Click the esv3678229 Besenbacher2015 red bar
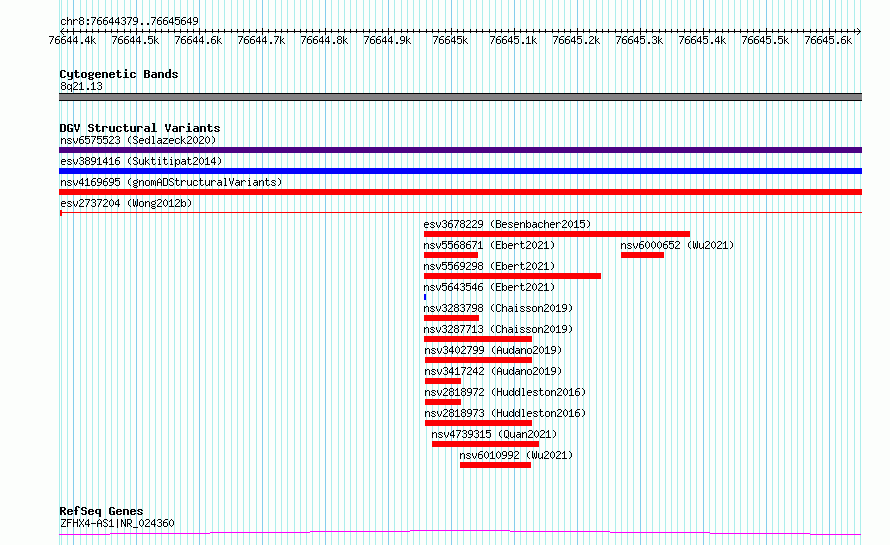890x545 pixels. click(556, 234)
